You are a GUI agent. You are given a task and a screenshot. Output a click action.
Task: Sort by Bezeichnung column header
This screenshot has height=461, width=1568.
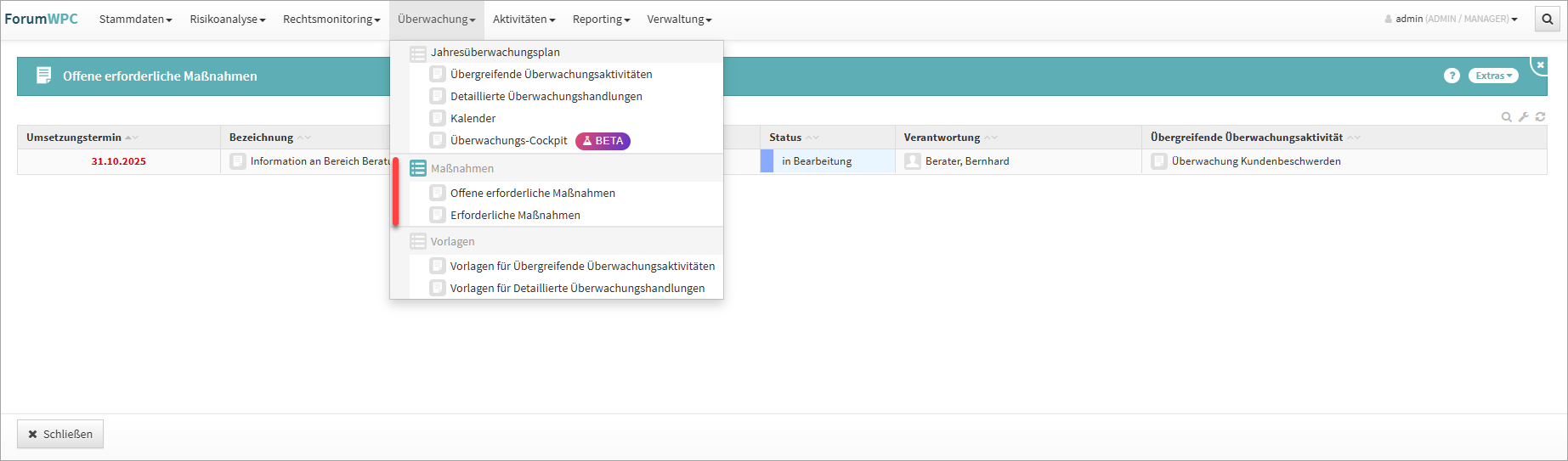[x=261, y=137]
